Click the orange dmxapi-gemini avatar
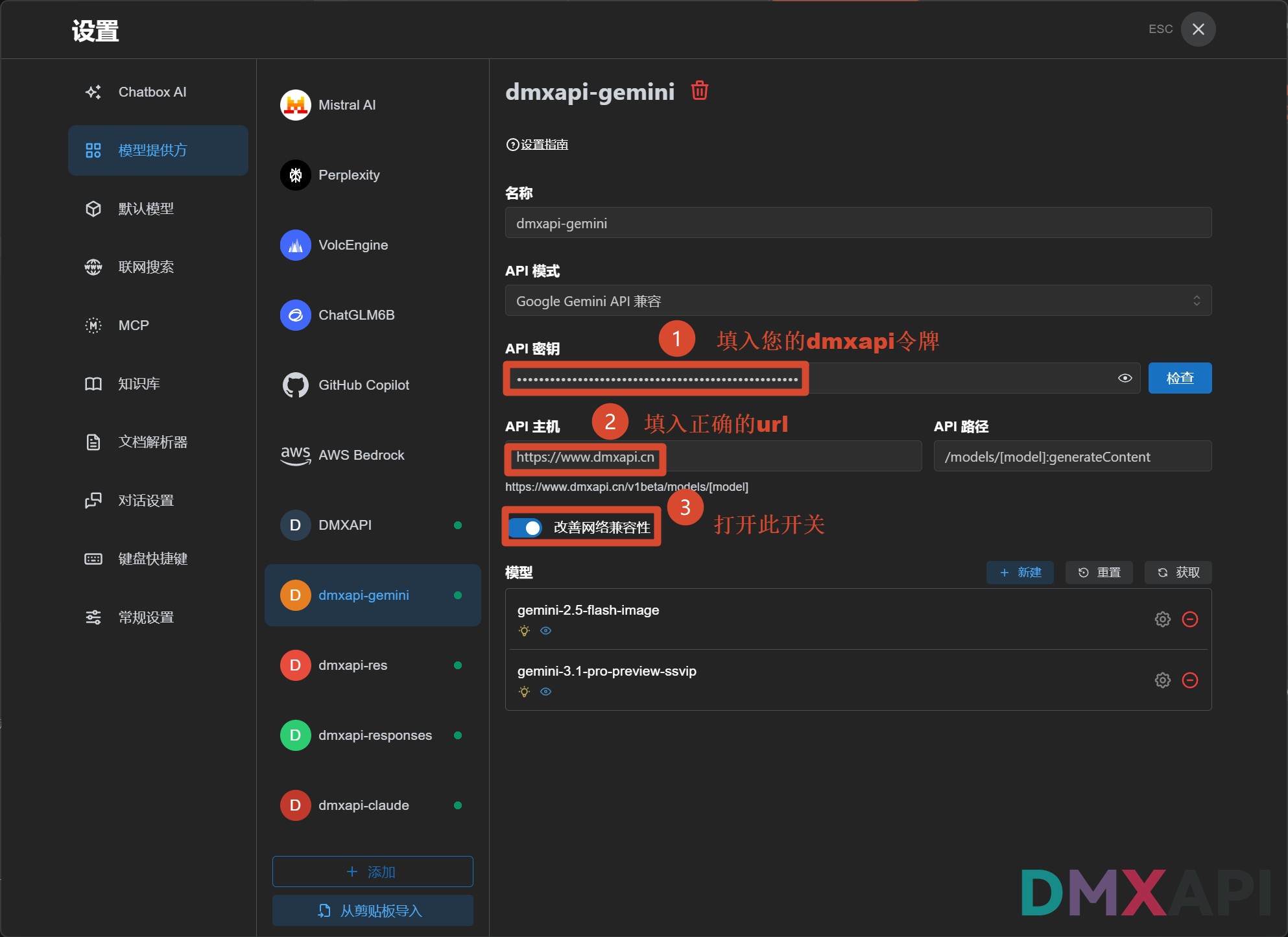Screen dimensions: 1288x937 click(296, 595)
